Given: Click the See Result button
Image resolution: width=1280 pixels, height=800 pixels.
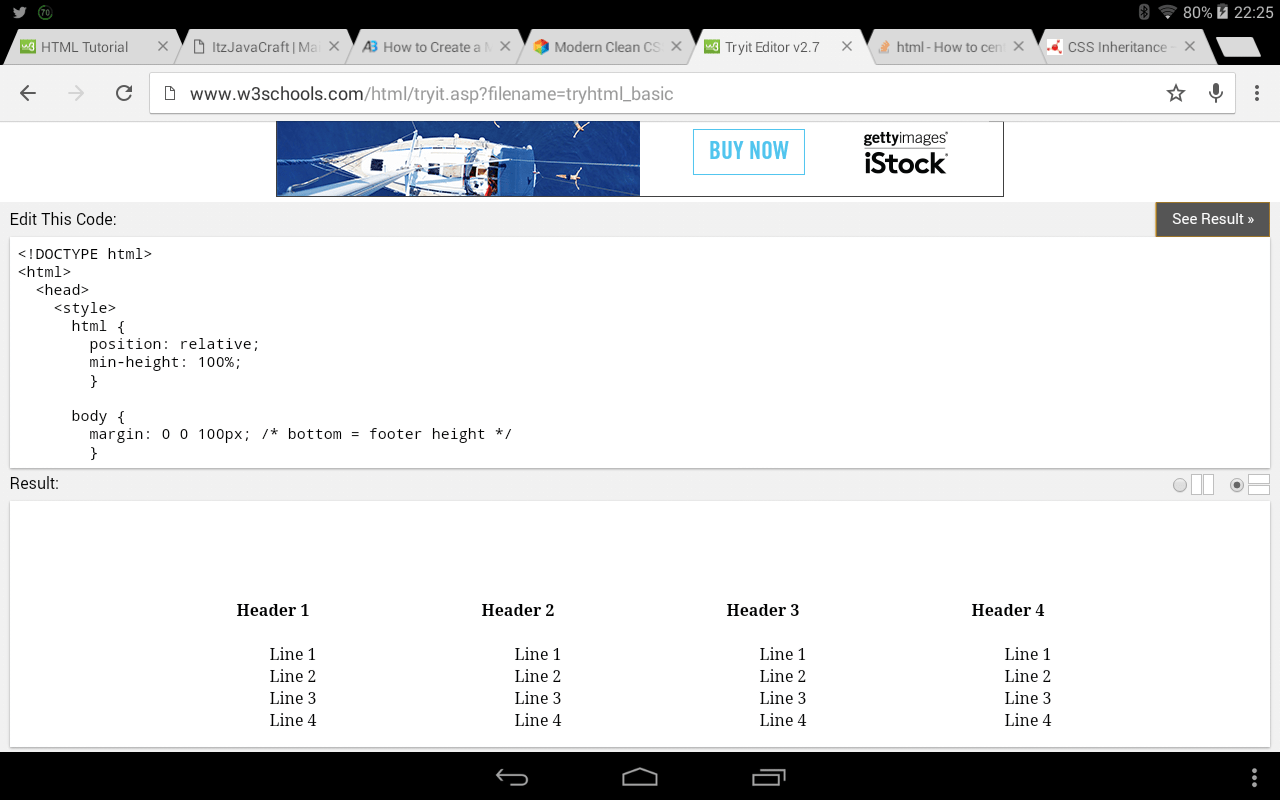Looking at the screenshot, I should tap(1212, 219).
